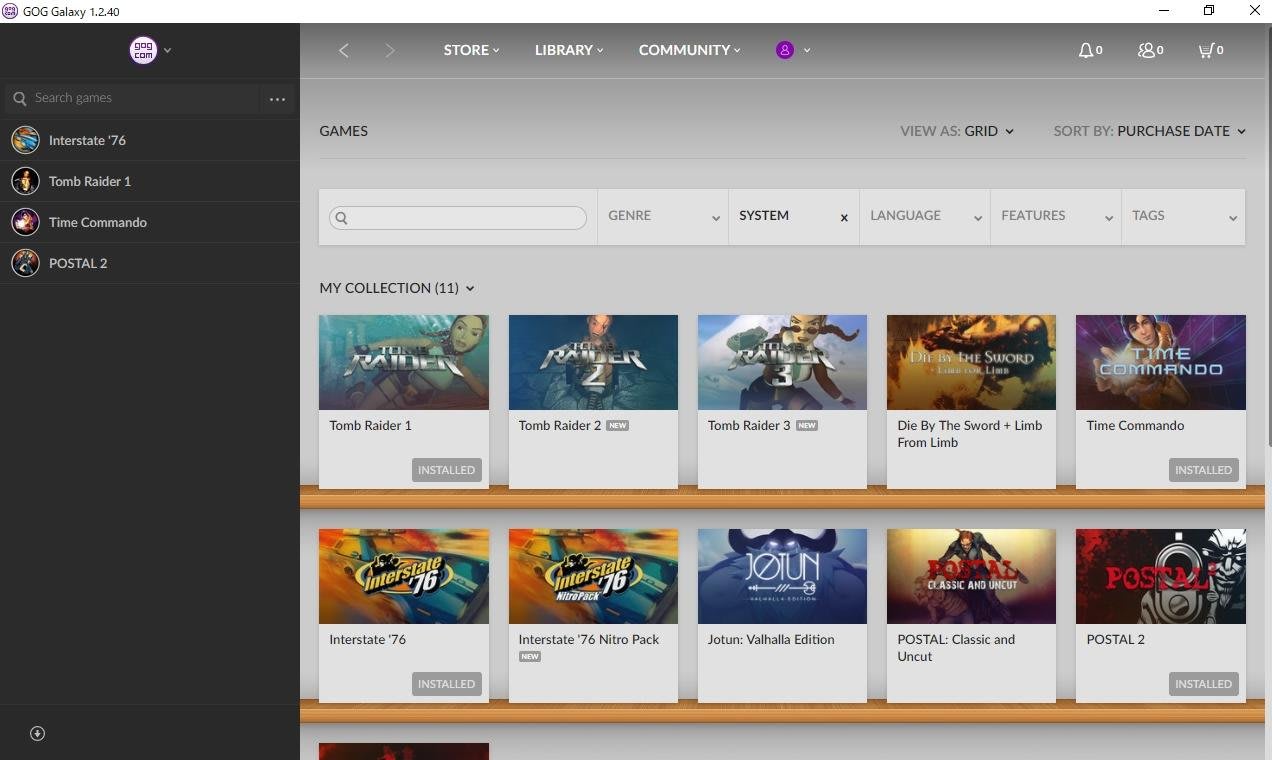The height and width of the screenshot is (760, 1272).
Task: Open the downloads icon in sidebar
Action: [38, 733]
